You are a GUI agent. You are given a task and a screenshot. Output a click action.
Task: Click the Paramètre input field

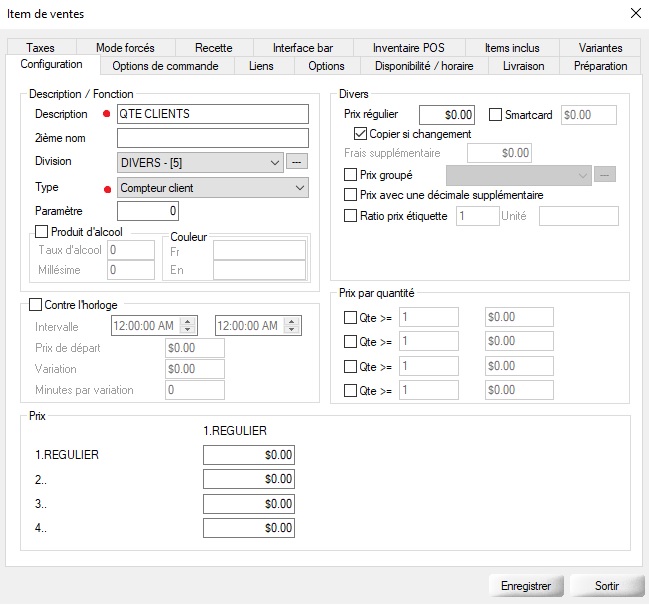(148, 211)
